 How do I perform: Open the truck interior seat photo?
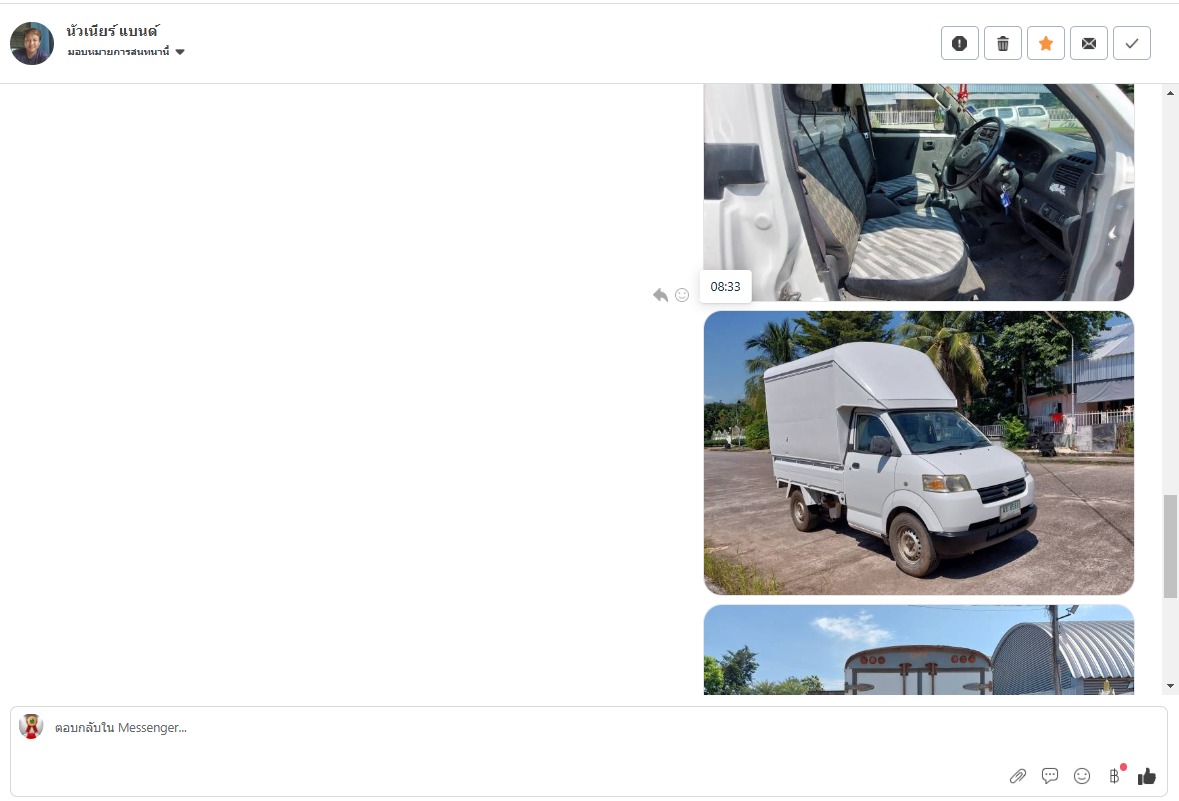[x=918, y=193]
